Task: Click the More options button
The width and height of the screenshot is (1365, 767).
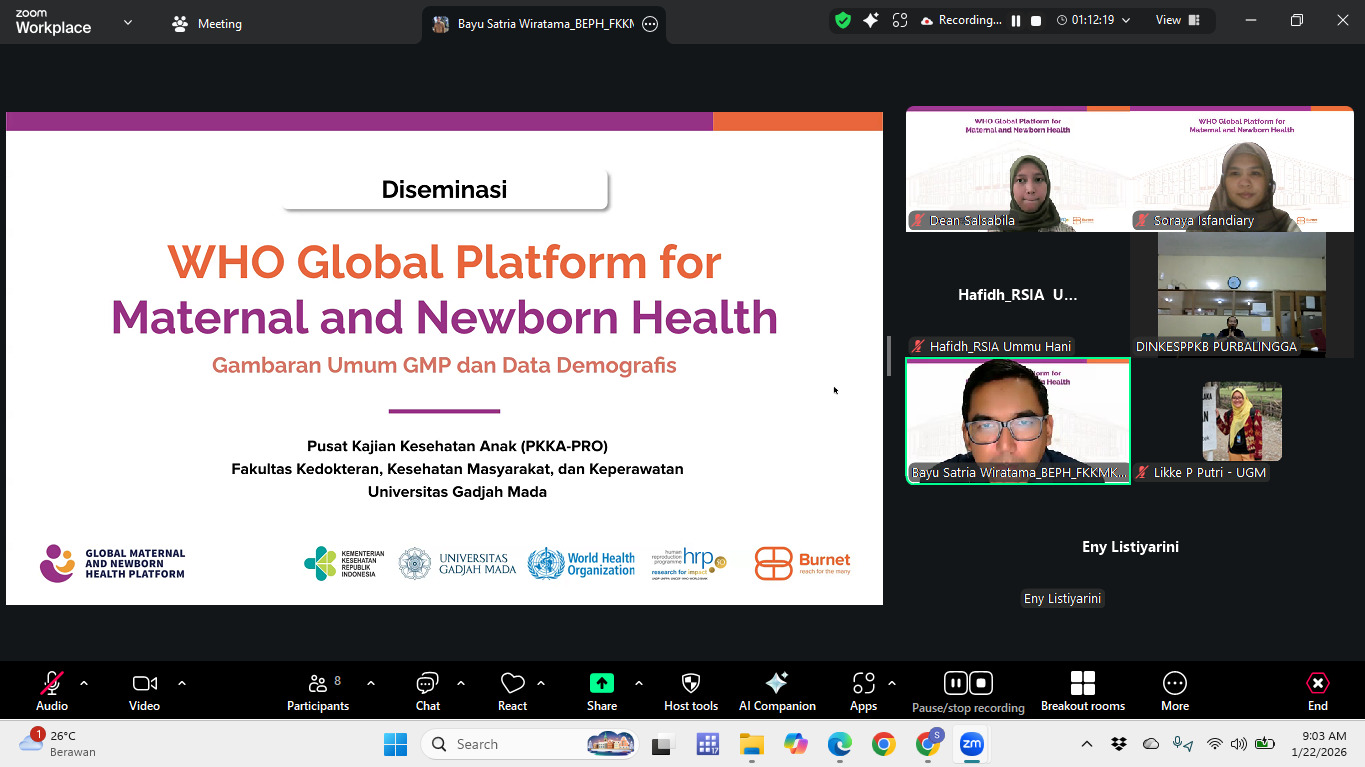Action: 1174,690
